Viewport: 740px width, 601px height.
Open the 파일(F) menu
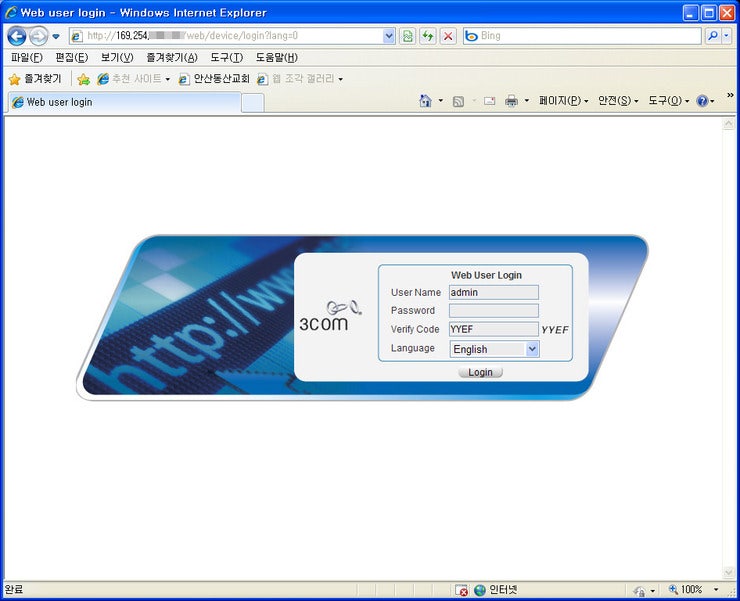tap(26, 58)
